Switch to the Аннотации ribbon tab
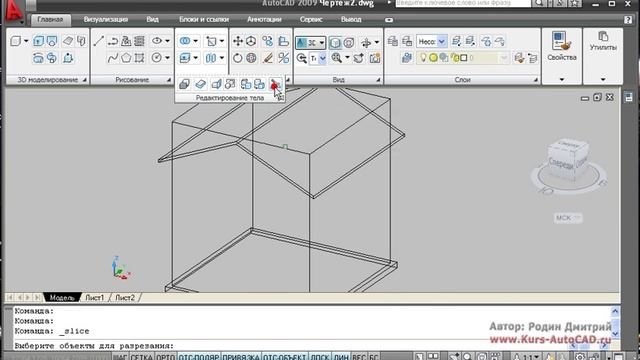This screenshot has height=360, width=640. (x=264, y=19)
